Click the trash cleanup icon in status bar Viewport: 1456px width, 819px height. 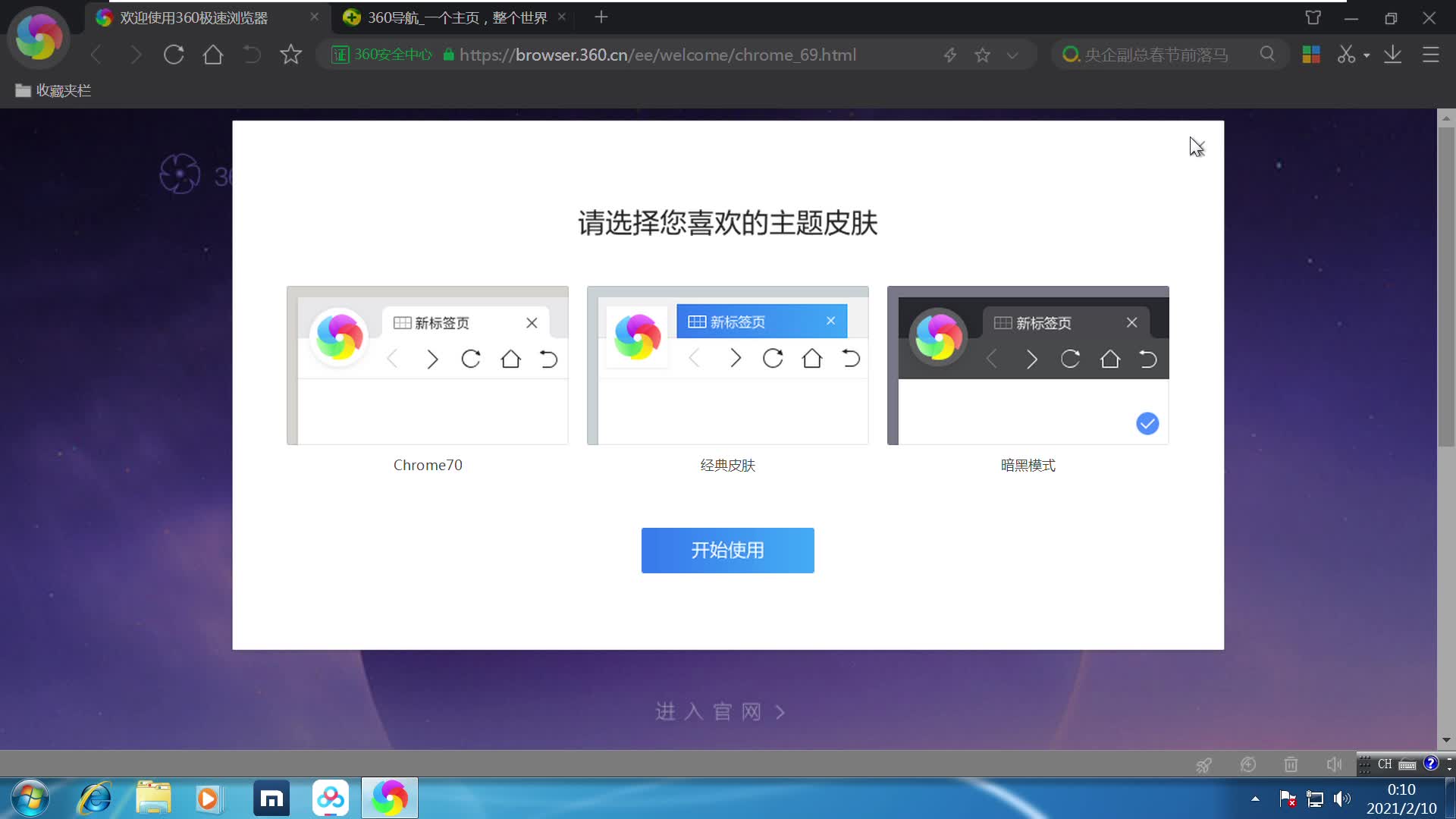1291,764
